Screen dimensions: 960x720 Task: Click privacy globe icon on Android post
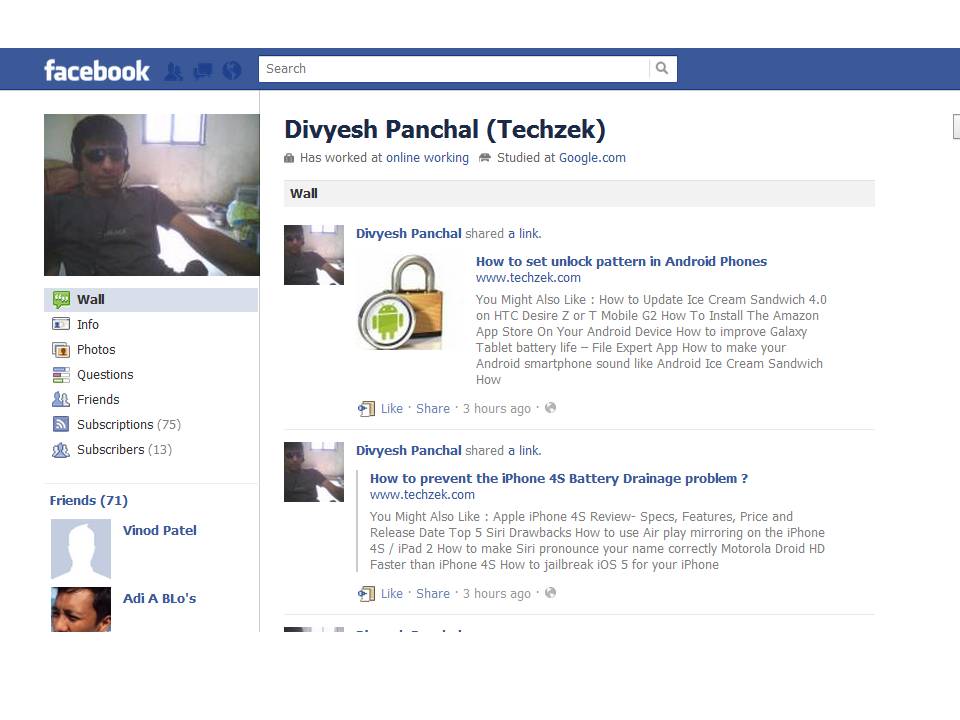pyautogui.click(x=550, y=408)
